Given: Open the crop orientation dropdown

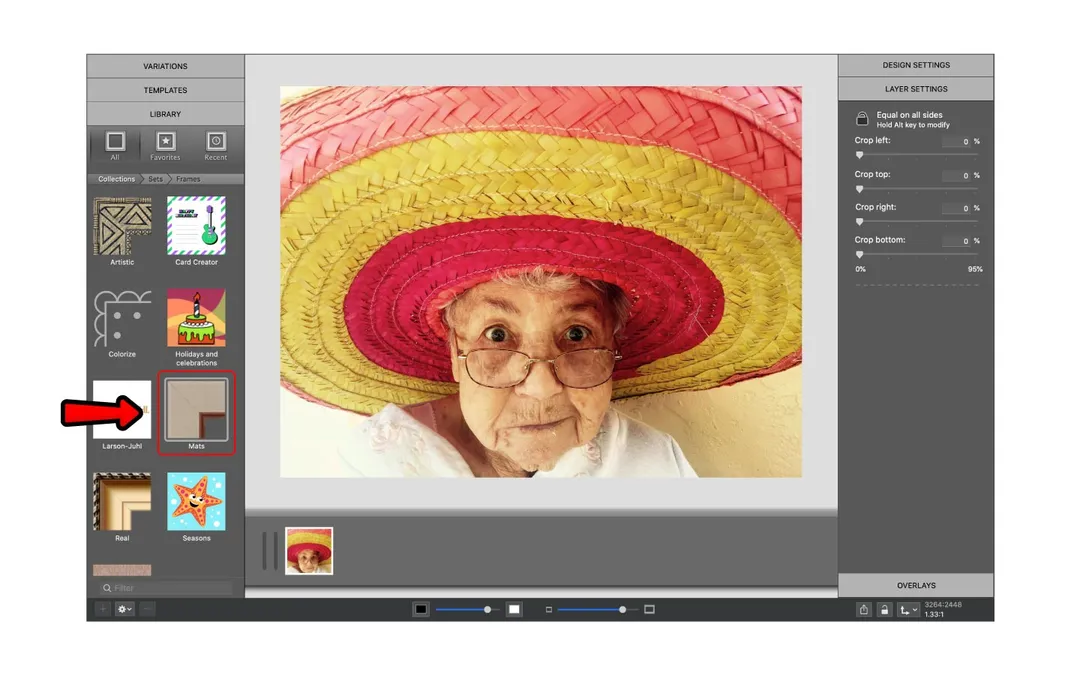Looking at the screenshot, I should pos(908,610).
